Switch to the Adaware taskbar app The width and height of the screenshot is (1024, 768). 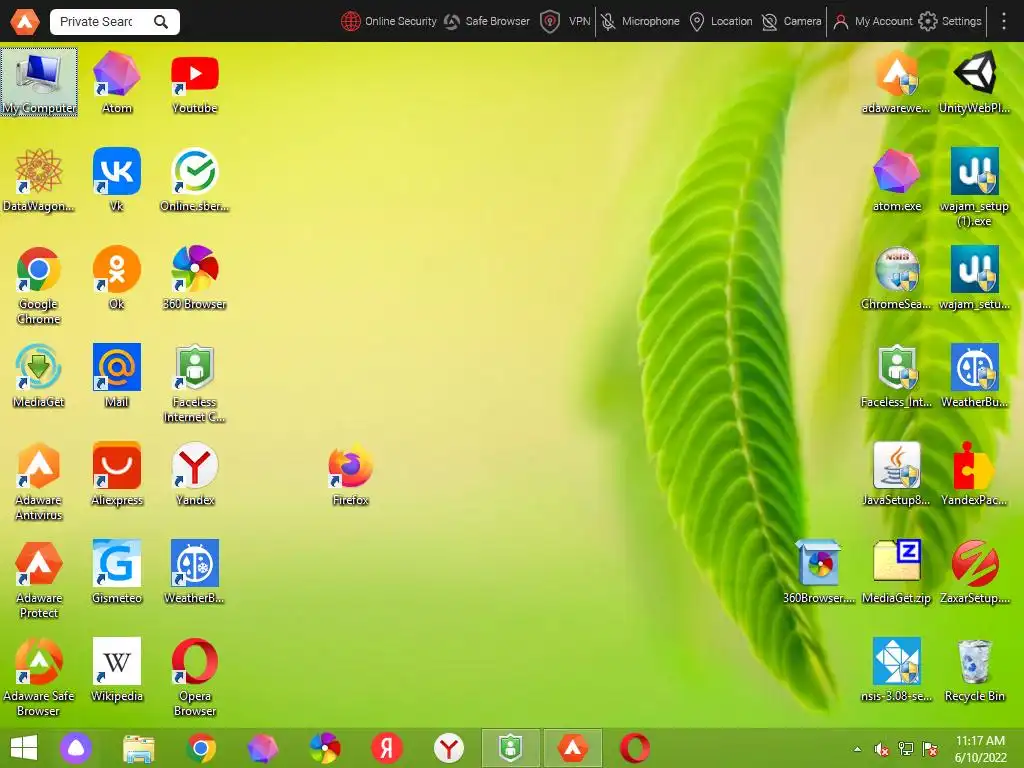pos(573,748)
